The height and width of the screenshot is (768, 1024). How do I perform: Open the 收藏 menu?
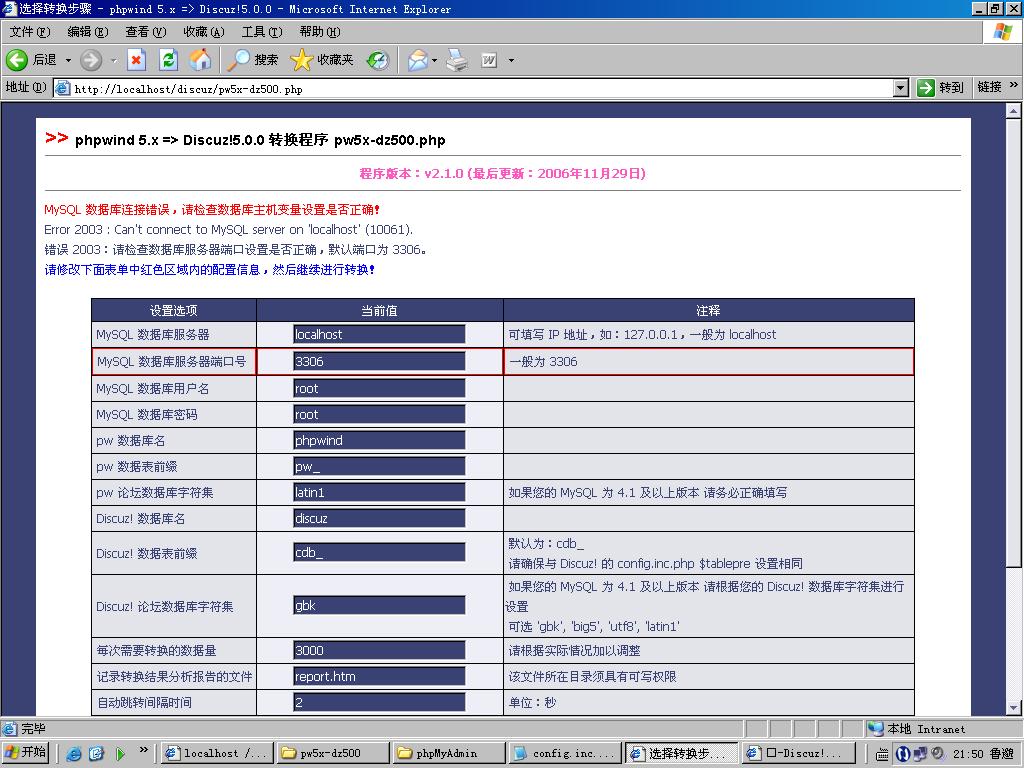click(203, 31)
